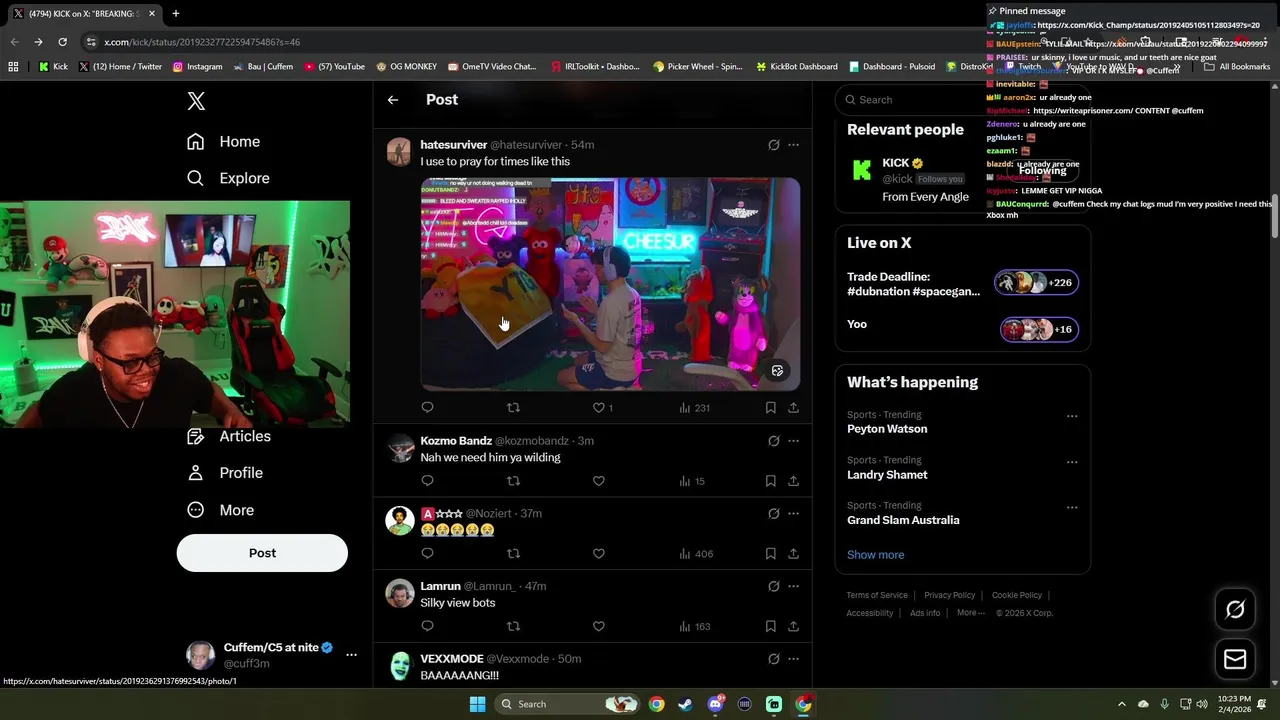Open more options on Kozmo Bandz's post
The width and height of the screenshot is (1280, 720).
[793, 441]
